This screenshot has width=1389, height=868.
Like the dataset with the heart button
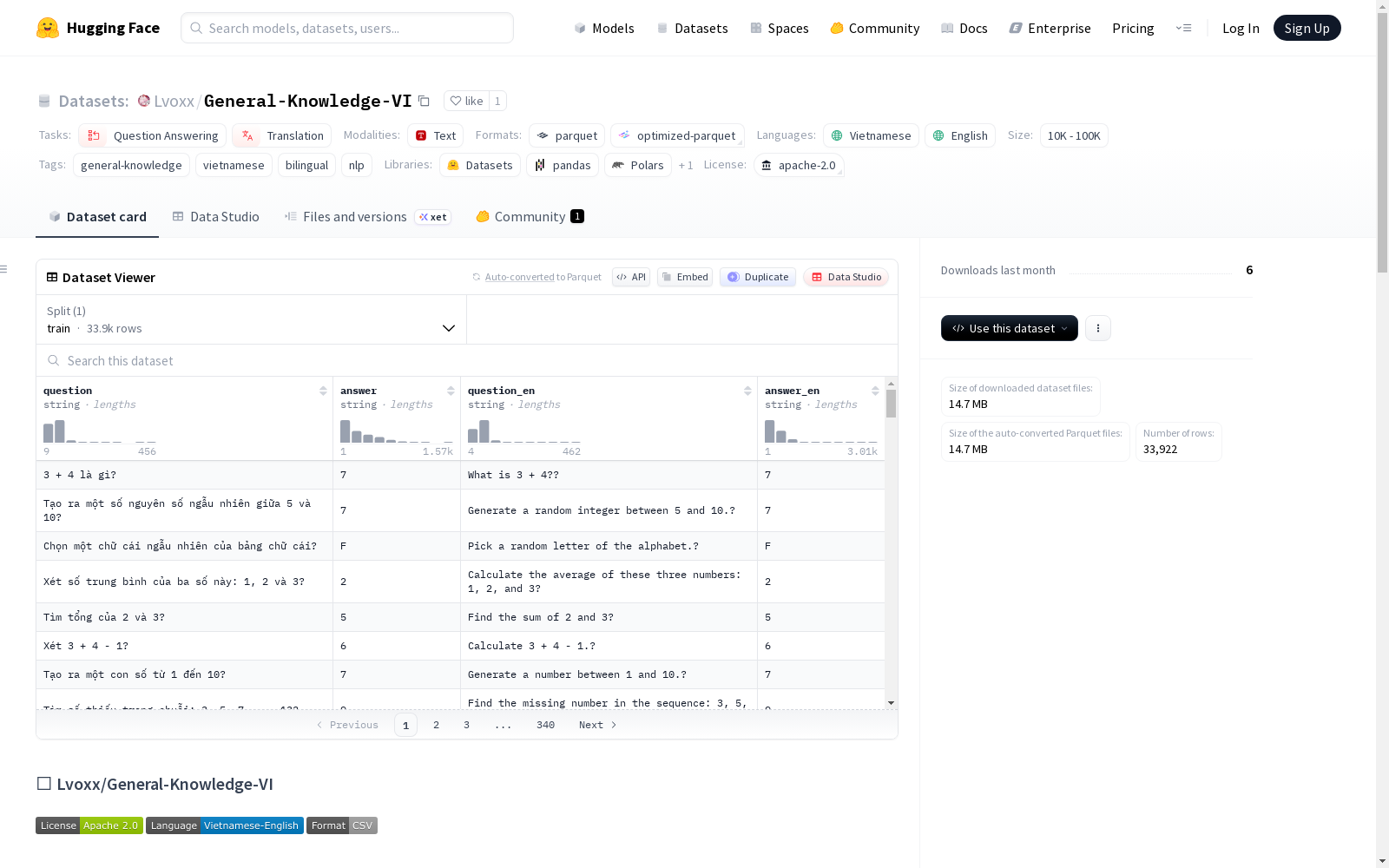466,101
